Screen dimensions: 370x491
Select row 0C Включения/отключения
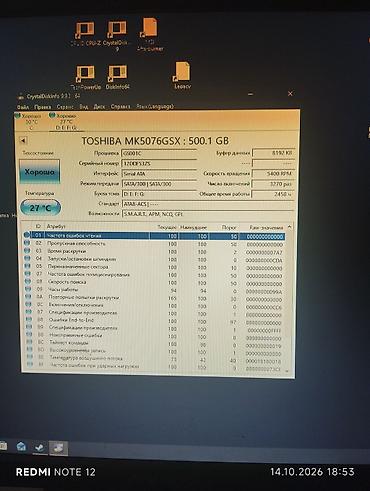(154, 306)
